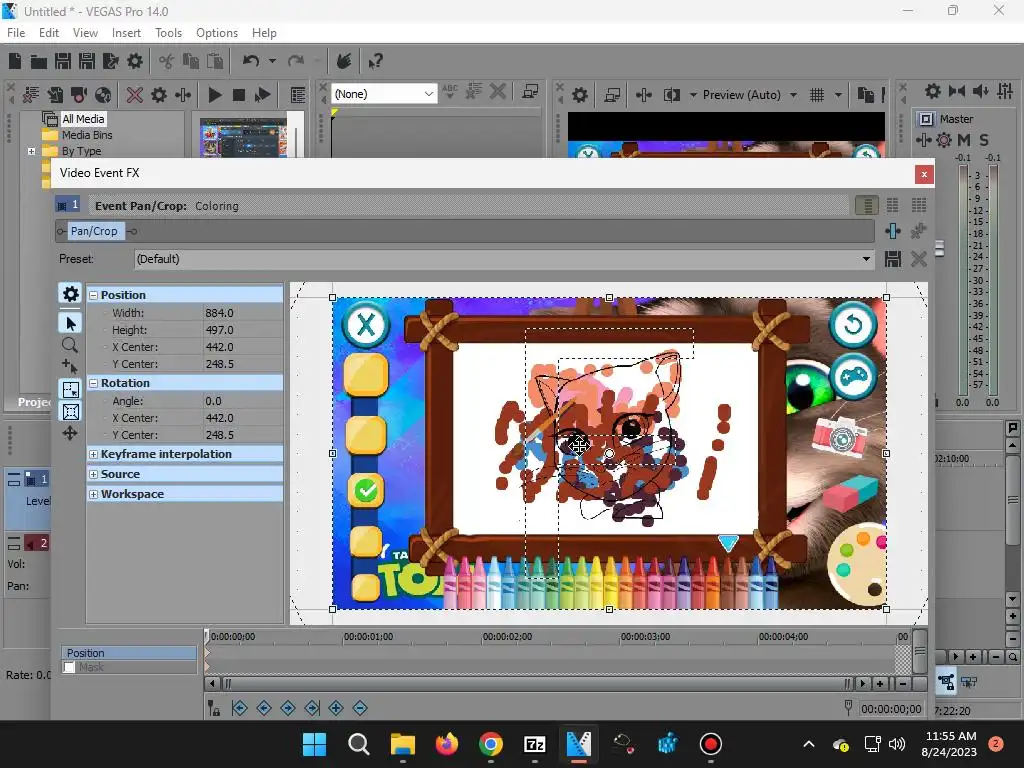
Task: Click the What's This help icon
Action: coord(375,61)
